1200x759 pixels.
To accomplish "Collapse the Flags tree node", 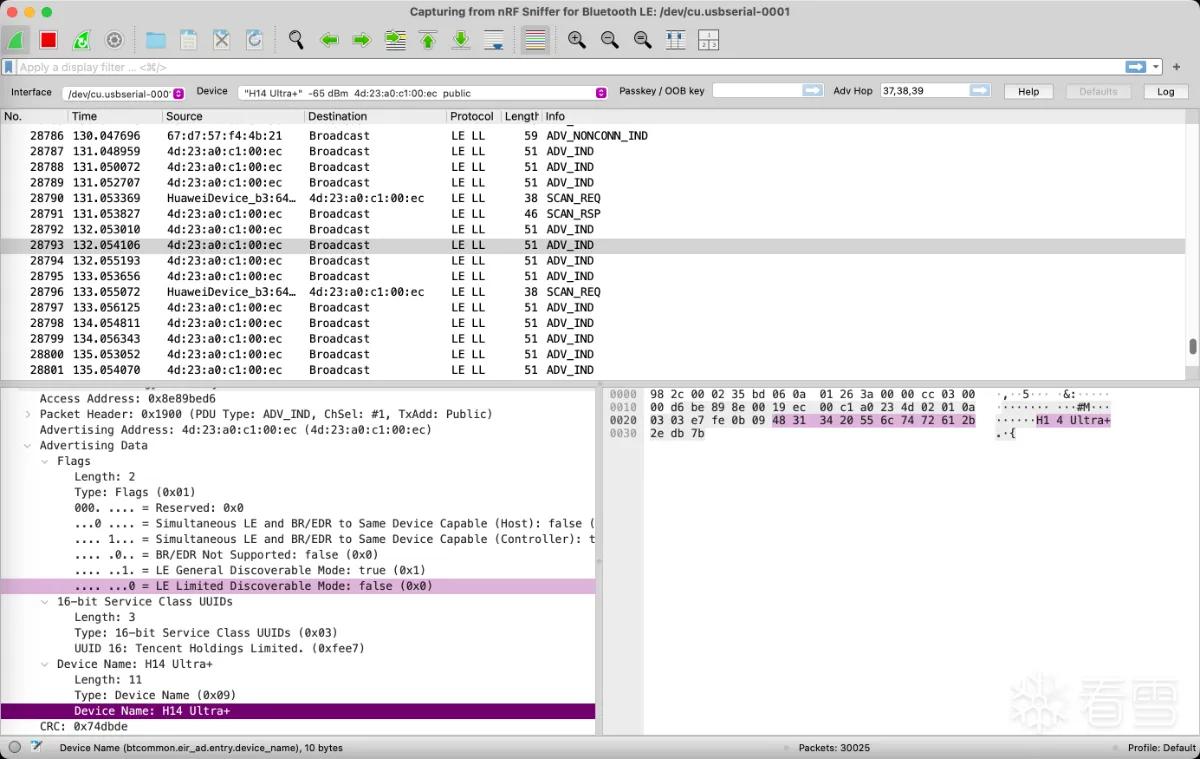I will click(x=45, y=461).
